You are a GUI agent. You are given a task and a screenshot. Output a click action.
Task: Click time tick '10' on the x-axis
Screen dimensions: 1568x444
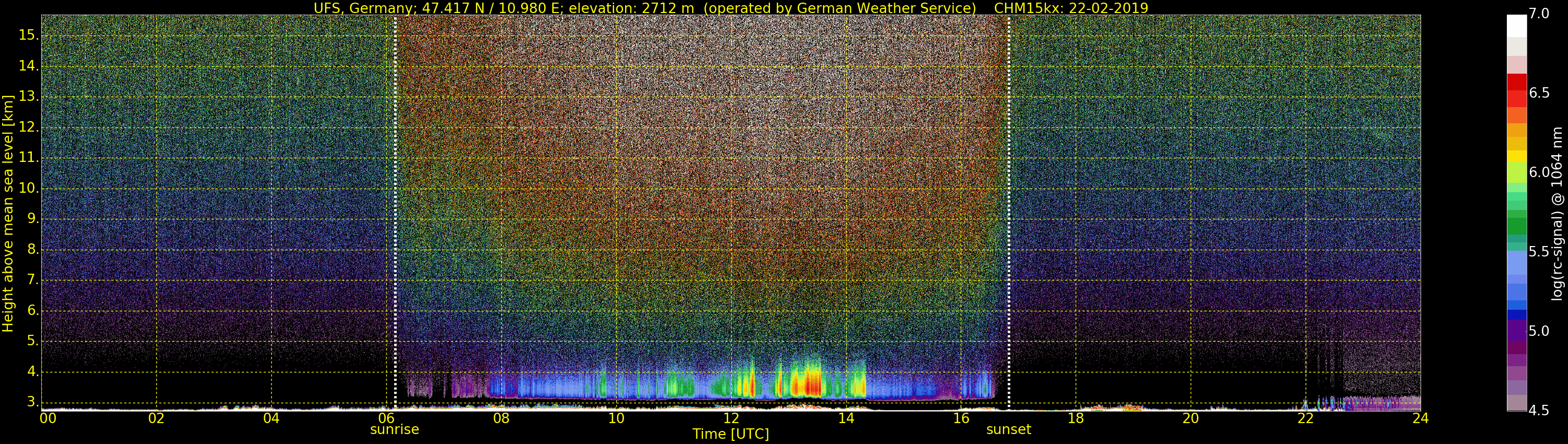616,418
